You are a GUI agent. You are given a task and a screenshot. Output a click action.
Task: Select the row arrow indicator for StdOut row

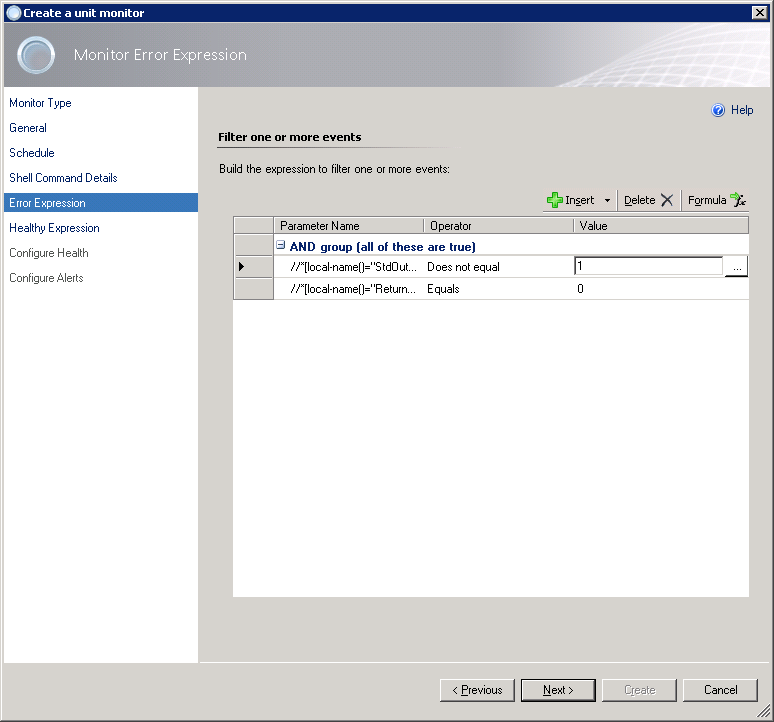[241, 266]
